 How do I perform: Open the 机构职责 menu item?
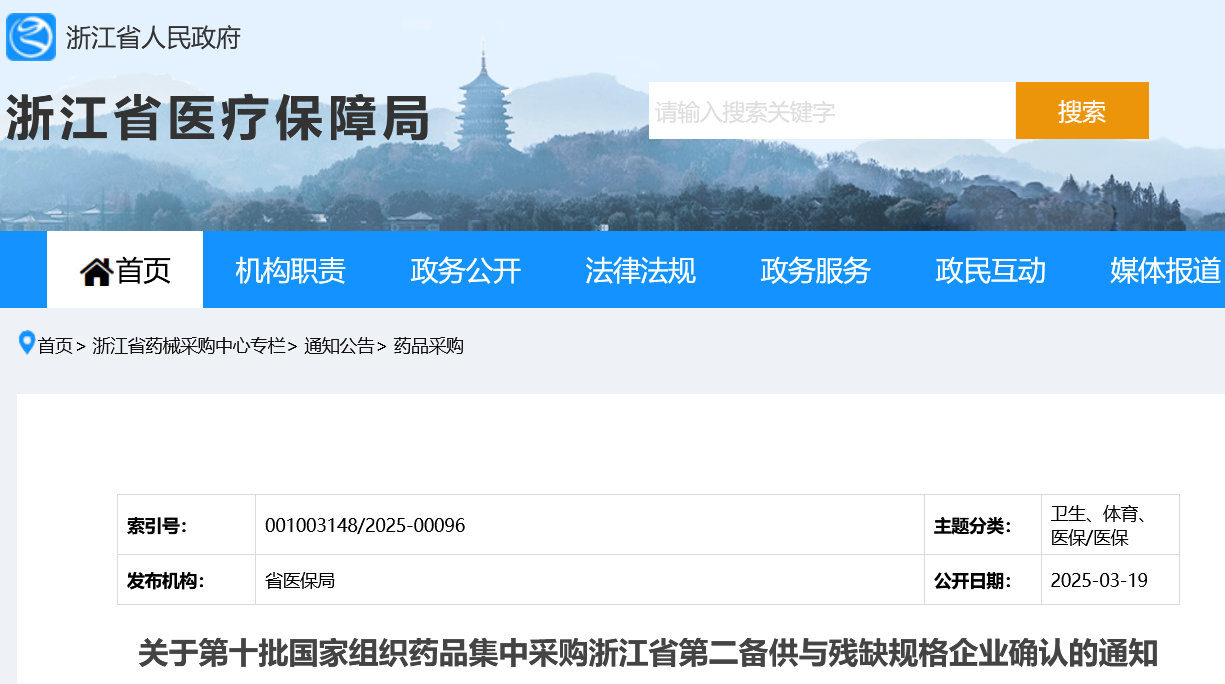click(x=290, y=270)
